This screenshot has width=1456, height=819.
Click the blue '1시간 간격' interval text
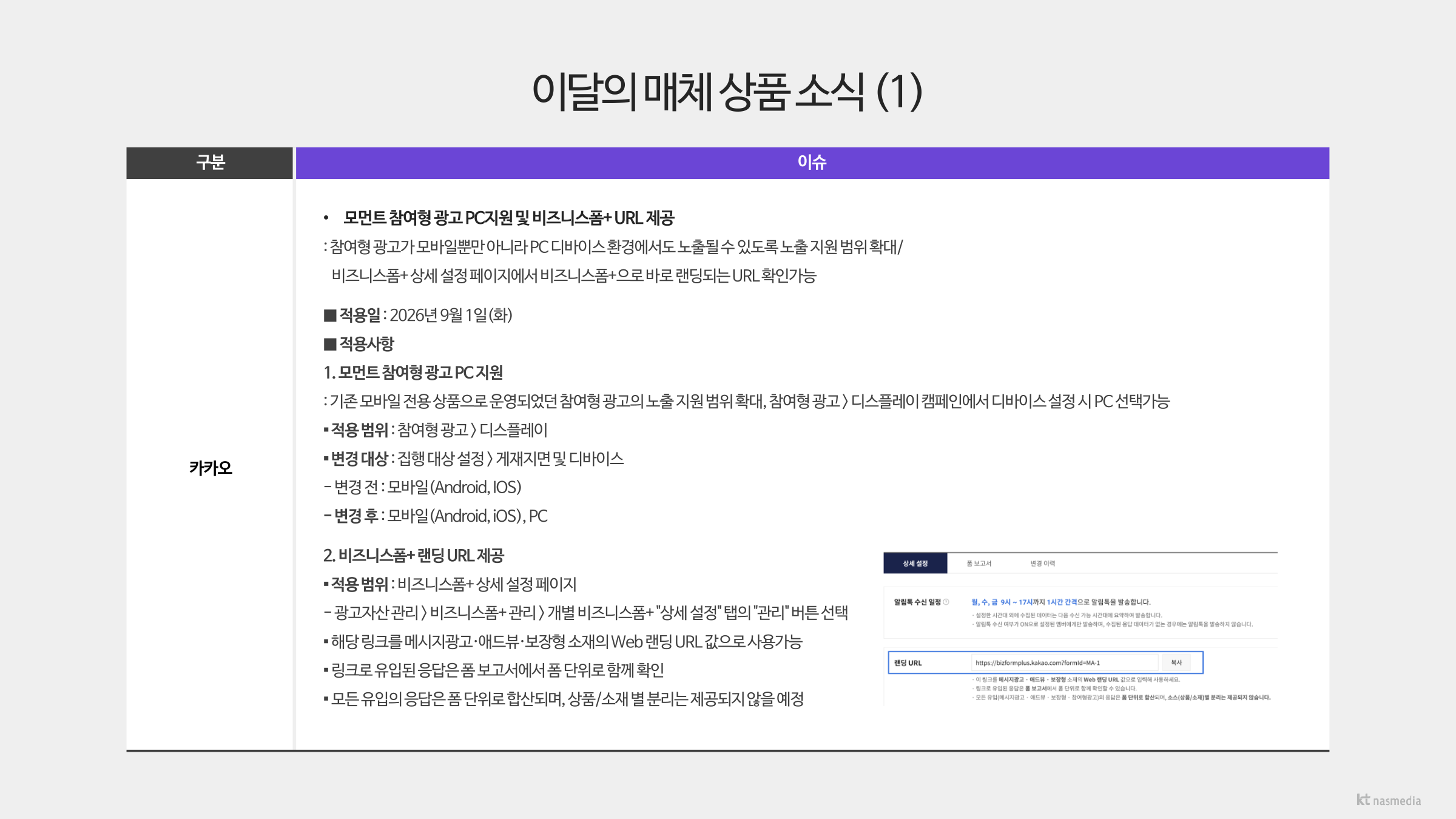pos(1062,602)
